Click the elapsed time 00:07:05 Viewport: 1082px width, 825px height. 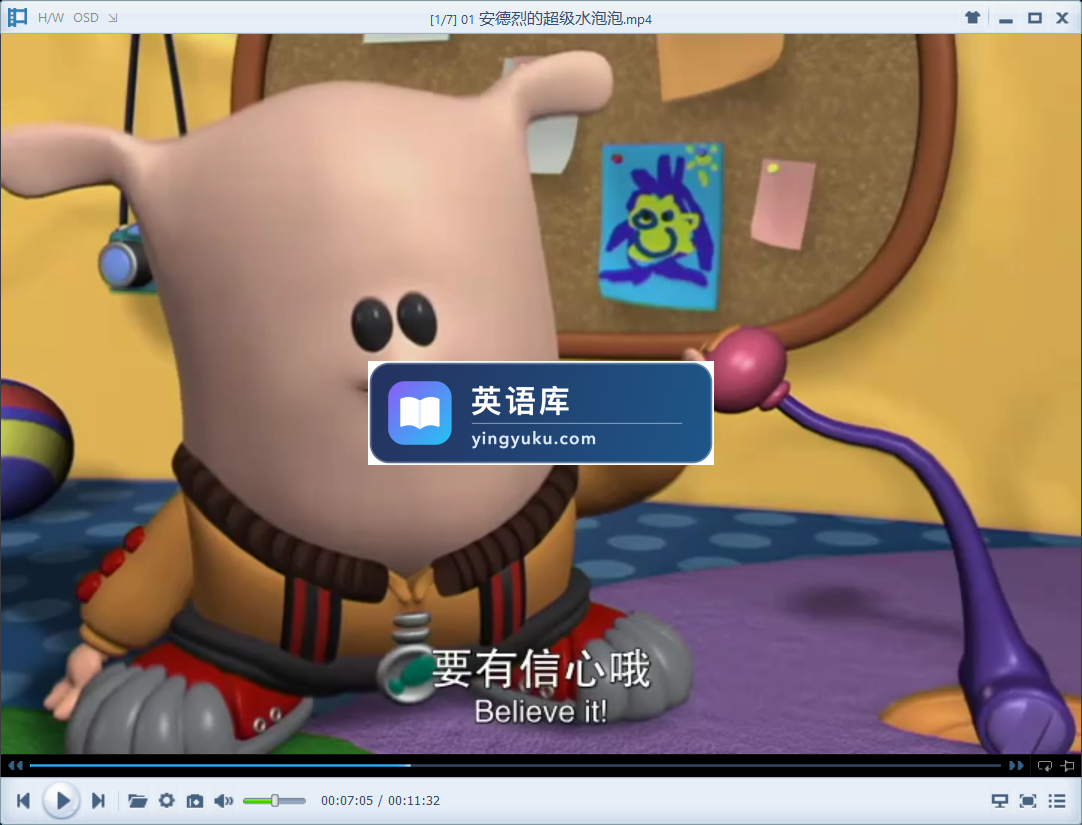click(x=346, y=801)
